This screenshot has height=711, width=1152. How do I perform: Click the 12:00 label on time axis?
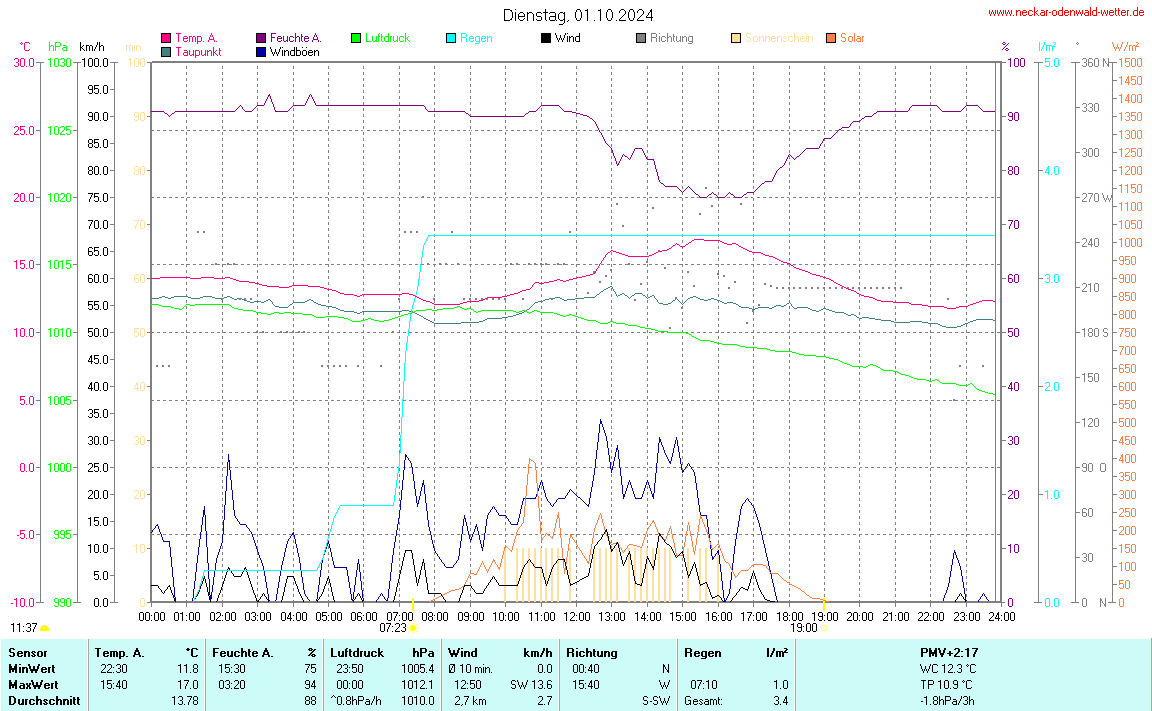click(577, 616)
